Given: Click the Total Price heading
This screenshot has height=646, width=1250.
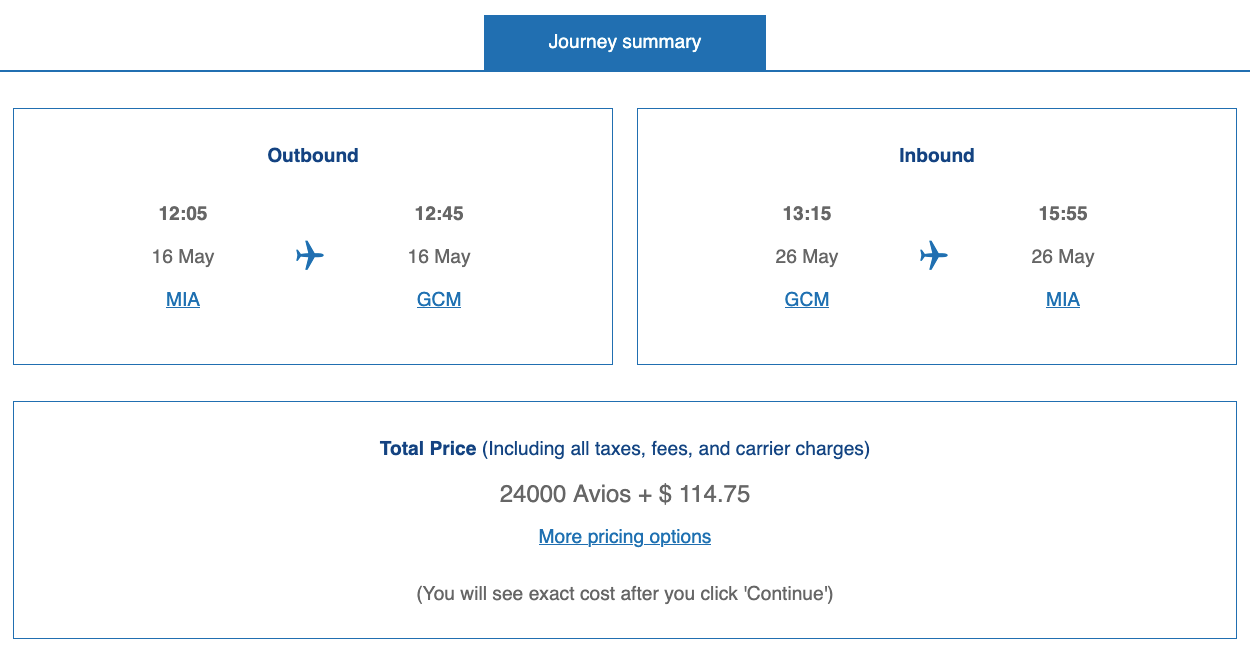Looking at the screenshot, I should pos(428,448).
